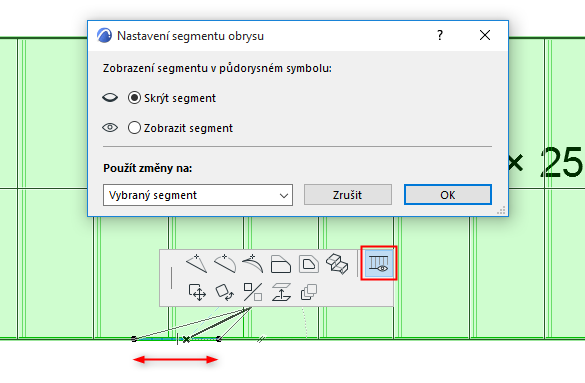Screen dimensions: 585x383
Task: Select the move (drag) tool in pet palette
Action: pos(197,292)
